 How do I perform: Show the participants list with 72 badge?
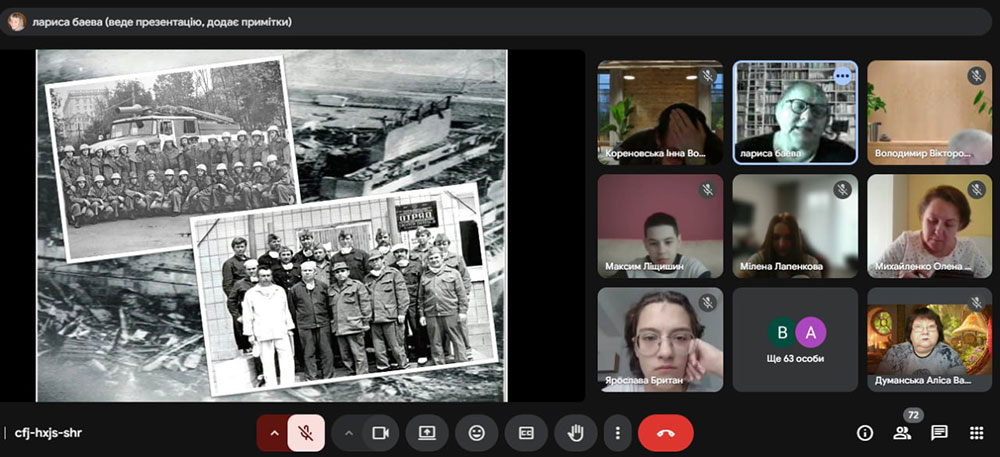coord(902,433)
